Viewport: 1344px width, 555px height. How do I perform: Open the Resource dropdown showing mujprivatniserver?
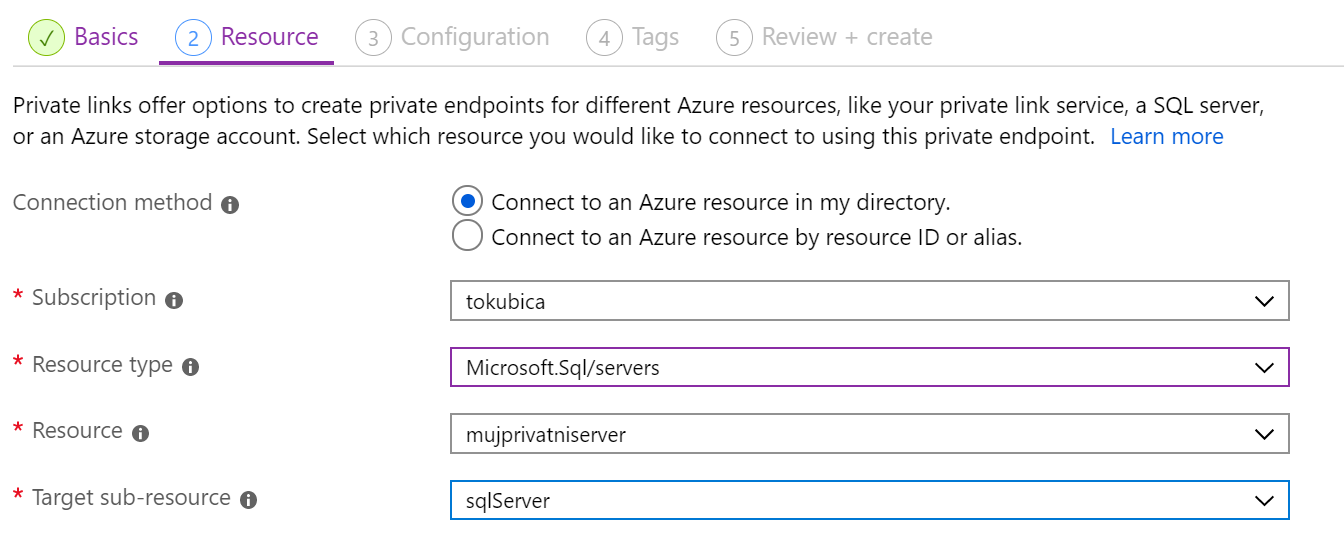point(870,434)
